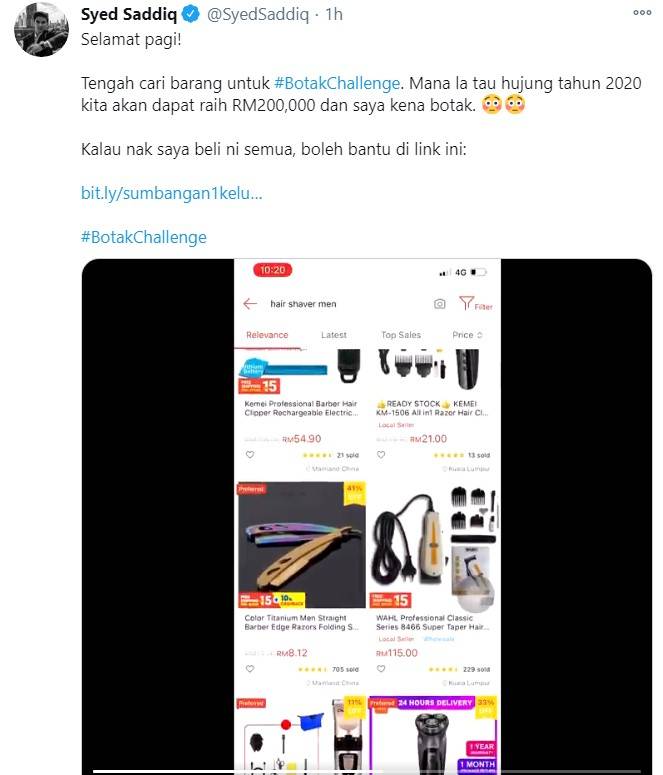Like the Kemei Professional Barber clipper
This screenshot has width=663, height=775.
[x=250, y=455]
